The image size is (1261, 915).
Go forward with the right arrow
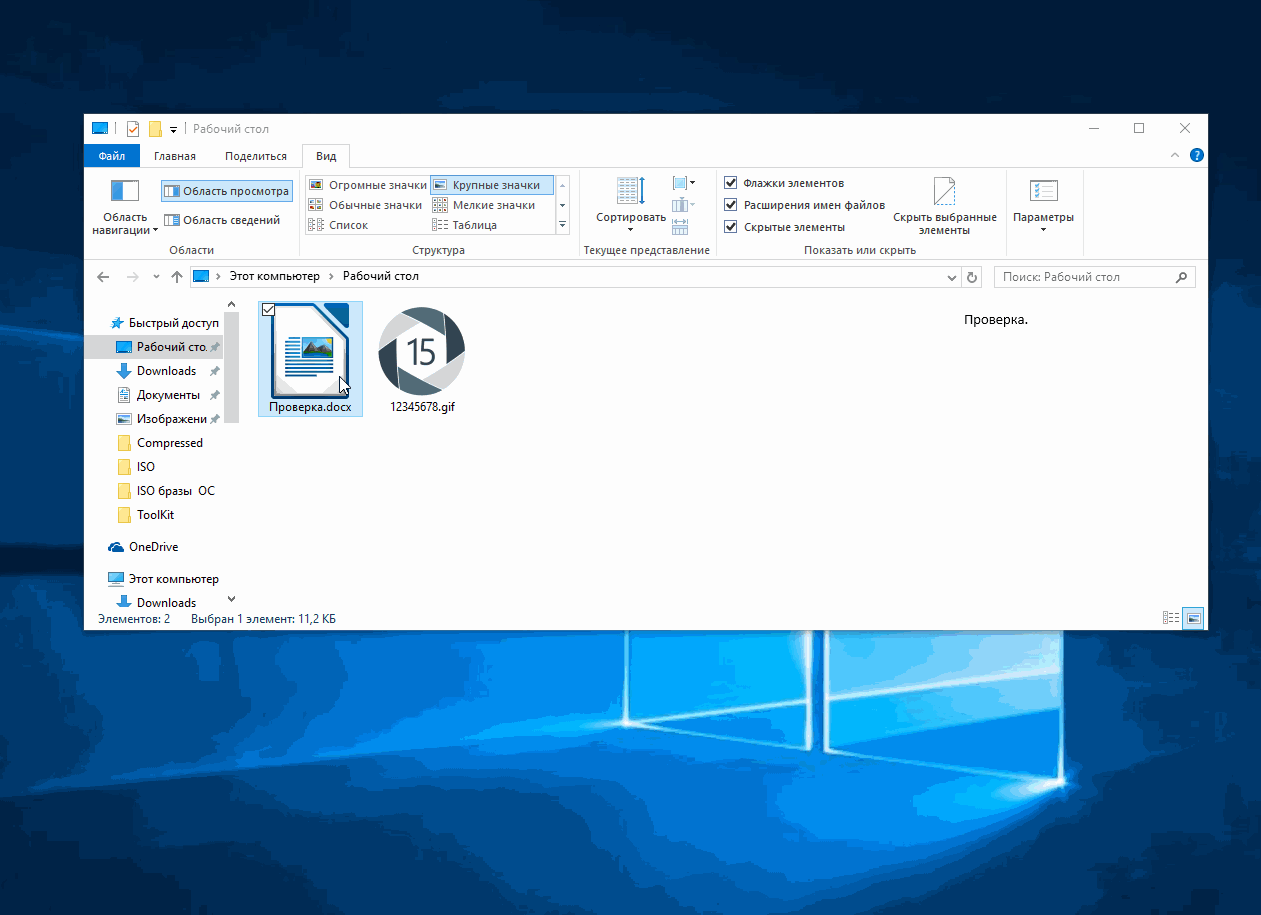point(132,277)
